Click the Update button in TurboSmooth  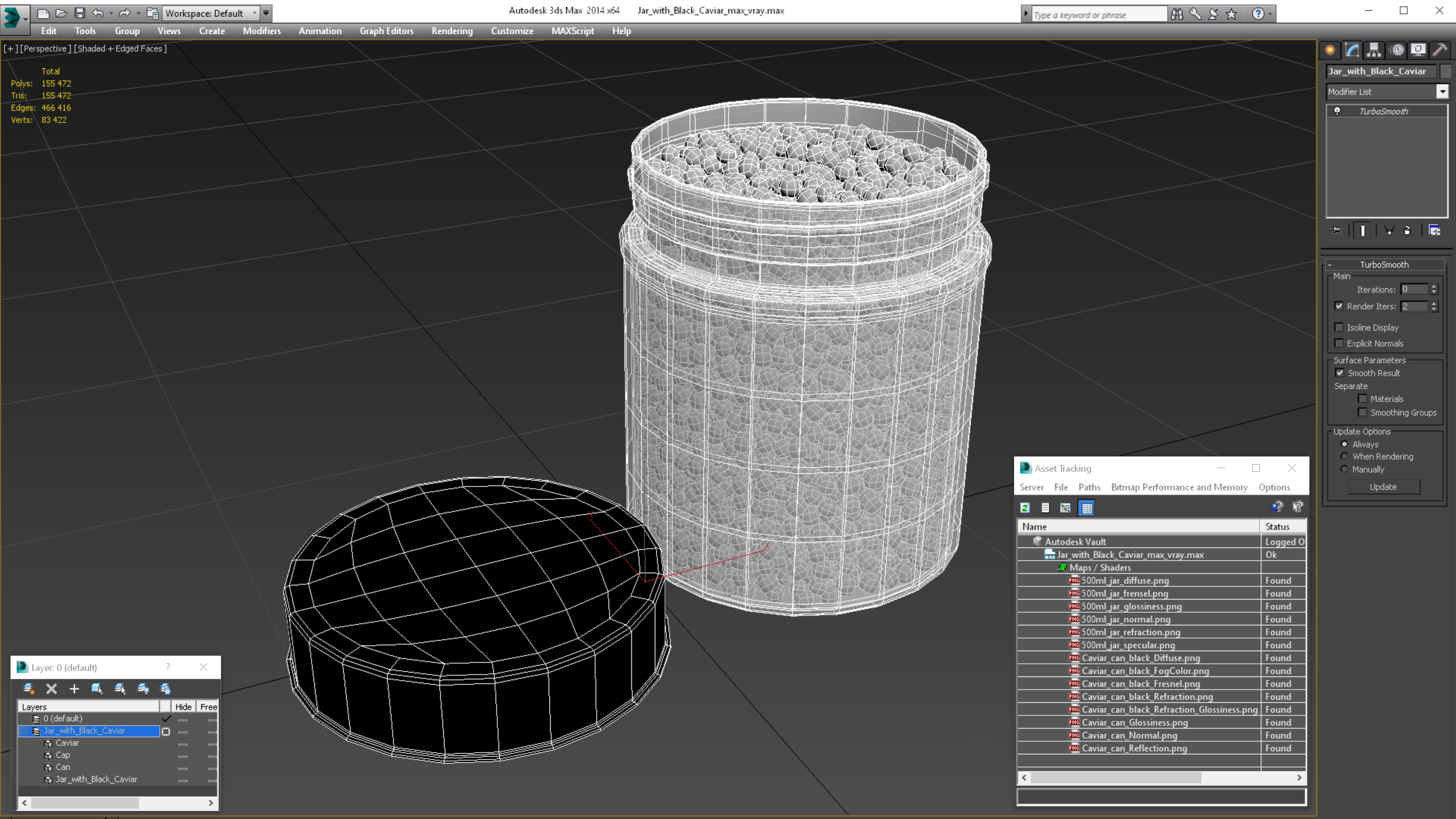(1383, 487)
